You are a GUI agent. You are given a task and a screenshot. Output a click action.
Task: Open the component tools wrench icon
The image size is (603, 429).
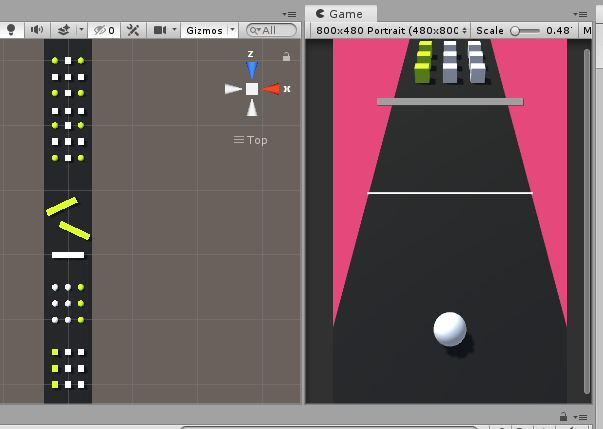pos(133,30)
